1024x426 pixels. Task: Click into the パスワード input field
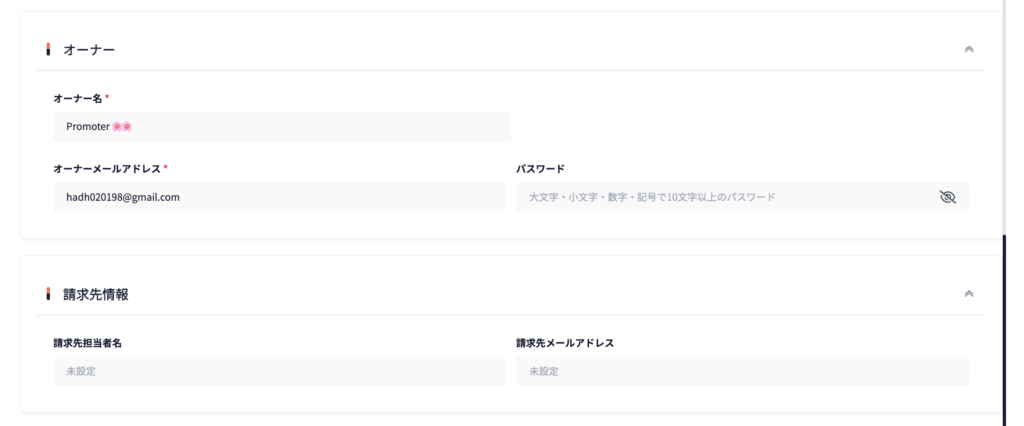pyautogui.click(x=725, y=197)
